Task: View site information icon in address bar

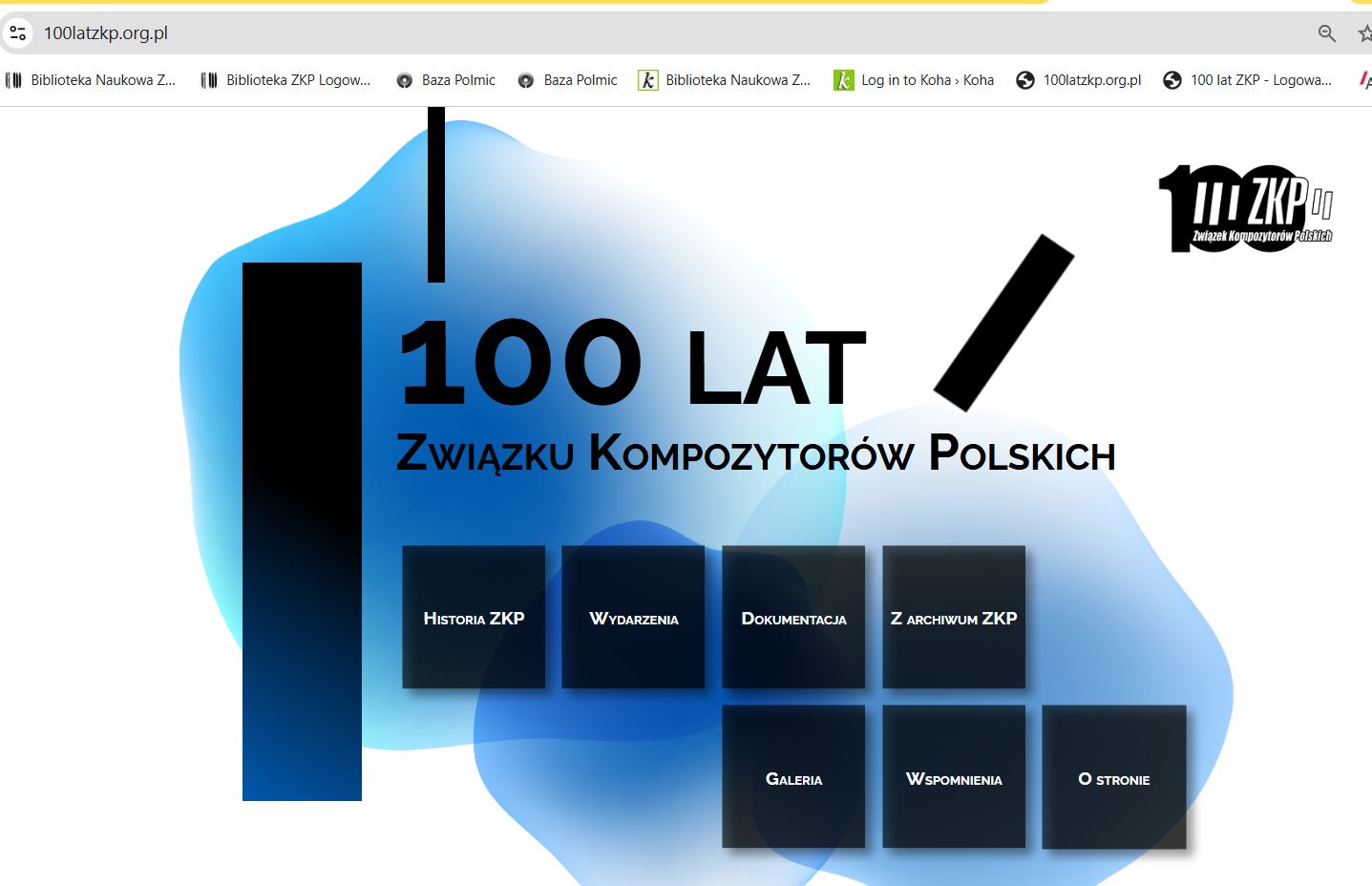Action: click(x=17, y=33)
